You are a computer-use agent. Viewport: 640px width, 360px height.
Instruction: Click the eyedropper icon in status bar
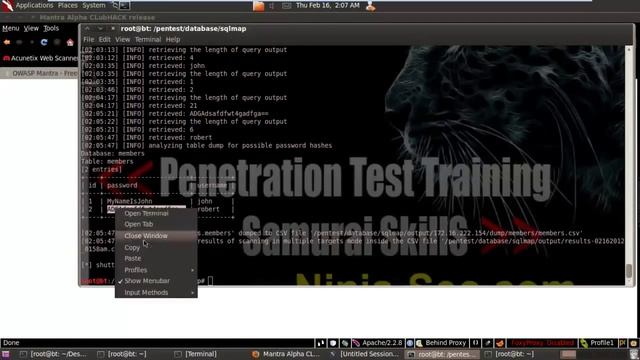[487, 343]
